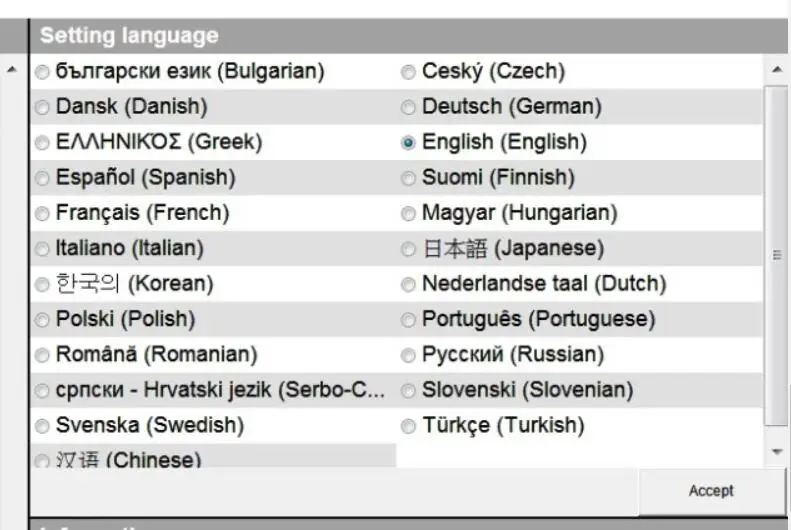Viewport: 791px width, 530px height.
Task: Select the Bulgarian language radio button
Action: point(42,72)
